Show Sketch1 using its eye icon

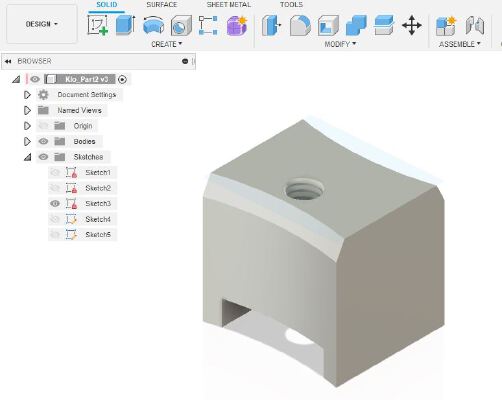pyautogui.click(x=55, y=172)
